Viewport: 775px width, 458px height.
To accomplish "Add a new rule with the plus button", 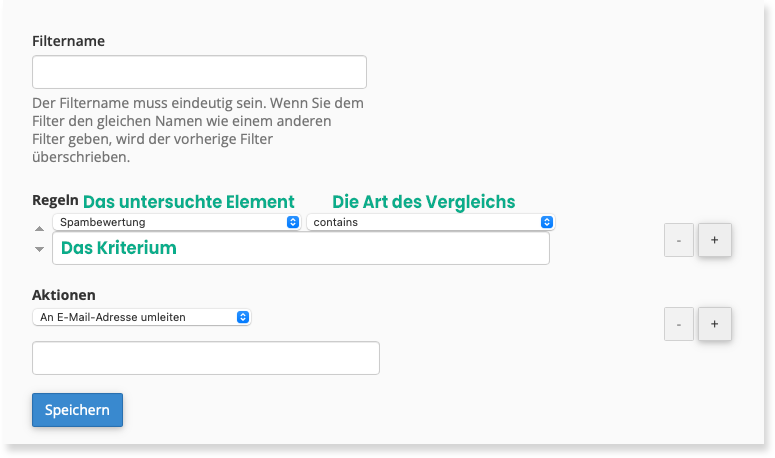I will [x=714, y=240].
